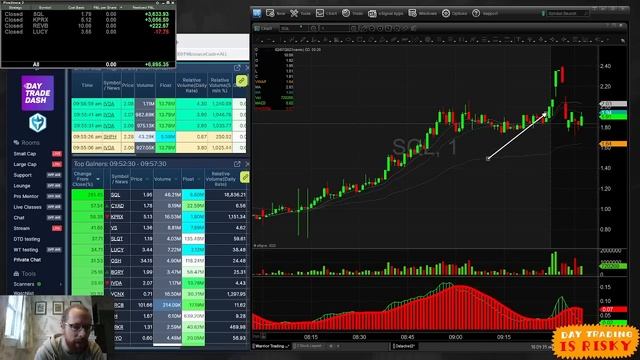Open the Price column filter in Top Gainers
This screenshot has width=640, height=360.
(147, 179)
